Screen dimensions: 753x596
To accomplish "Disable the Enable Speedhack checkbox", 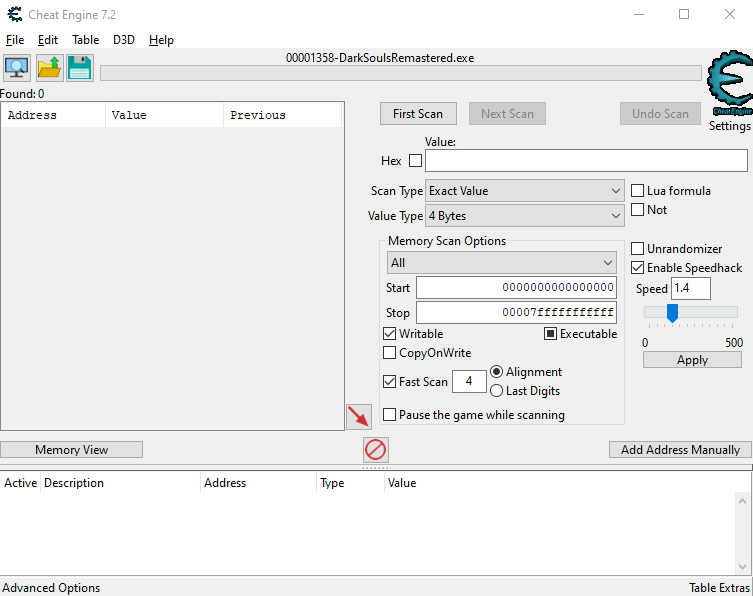I will tap(637, 268).
